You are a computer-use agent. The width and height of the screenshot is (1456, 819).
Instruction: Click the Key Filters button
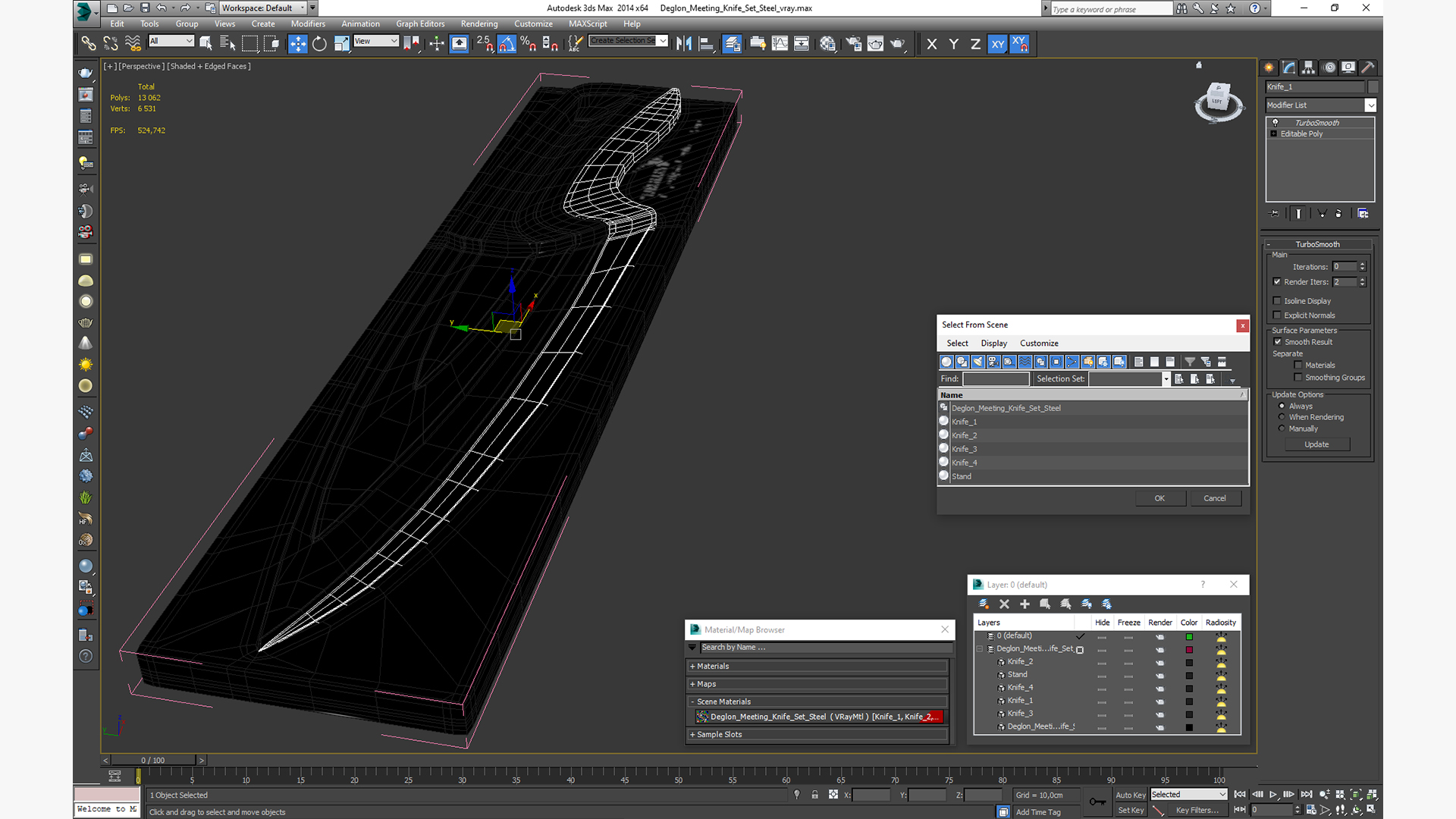1197,811
